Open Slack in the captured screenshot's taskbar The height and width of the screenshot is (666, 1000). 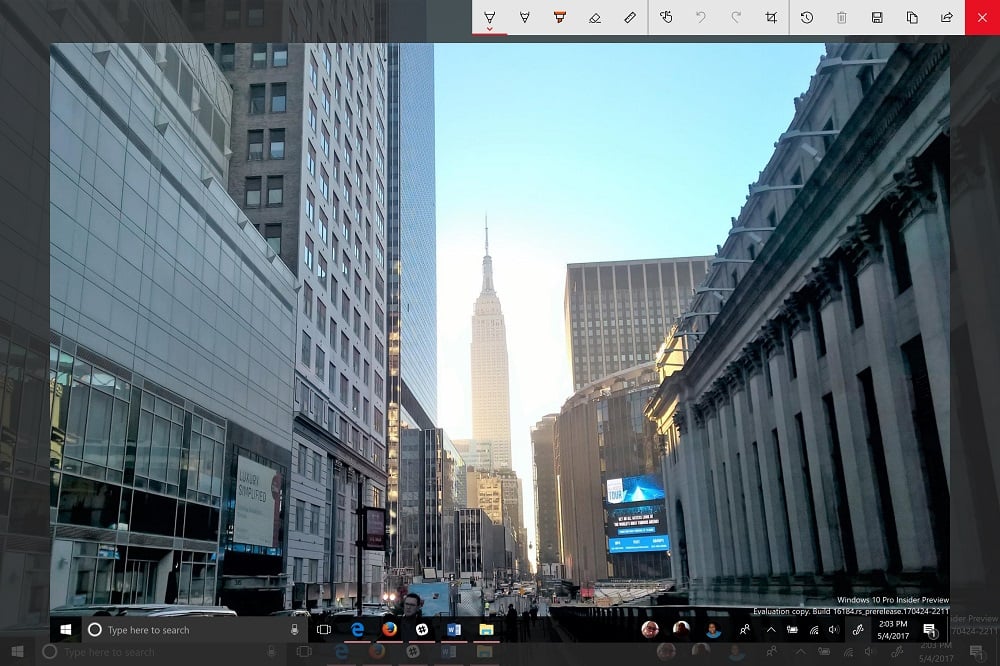pos(422,630)
